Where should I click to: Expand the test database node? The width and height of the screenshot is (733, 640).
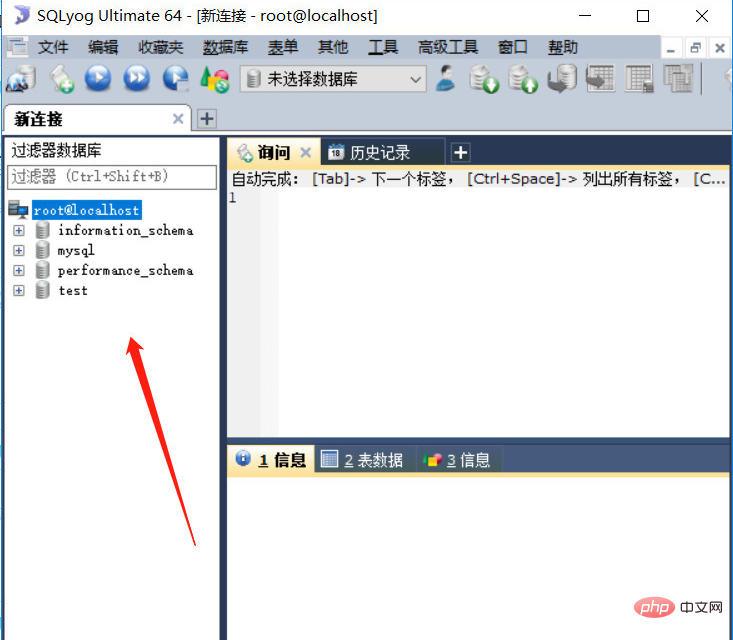coord(18,290)
